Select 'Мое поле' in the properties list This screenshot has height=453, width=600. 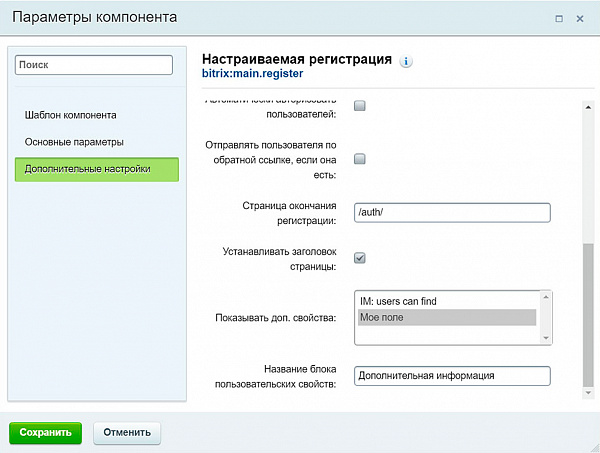(x=446, y=317)
